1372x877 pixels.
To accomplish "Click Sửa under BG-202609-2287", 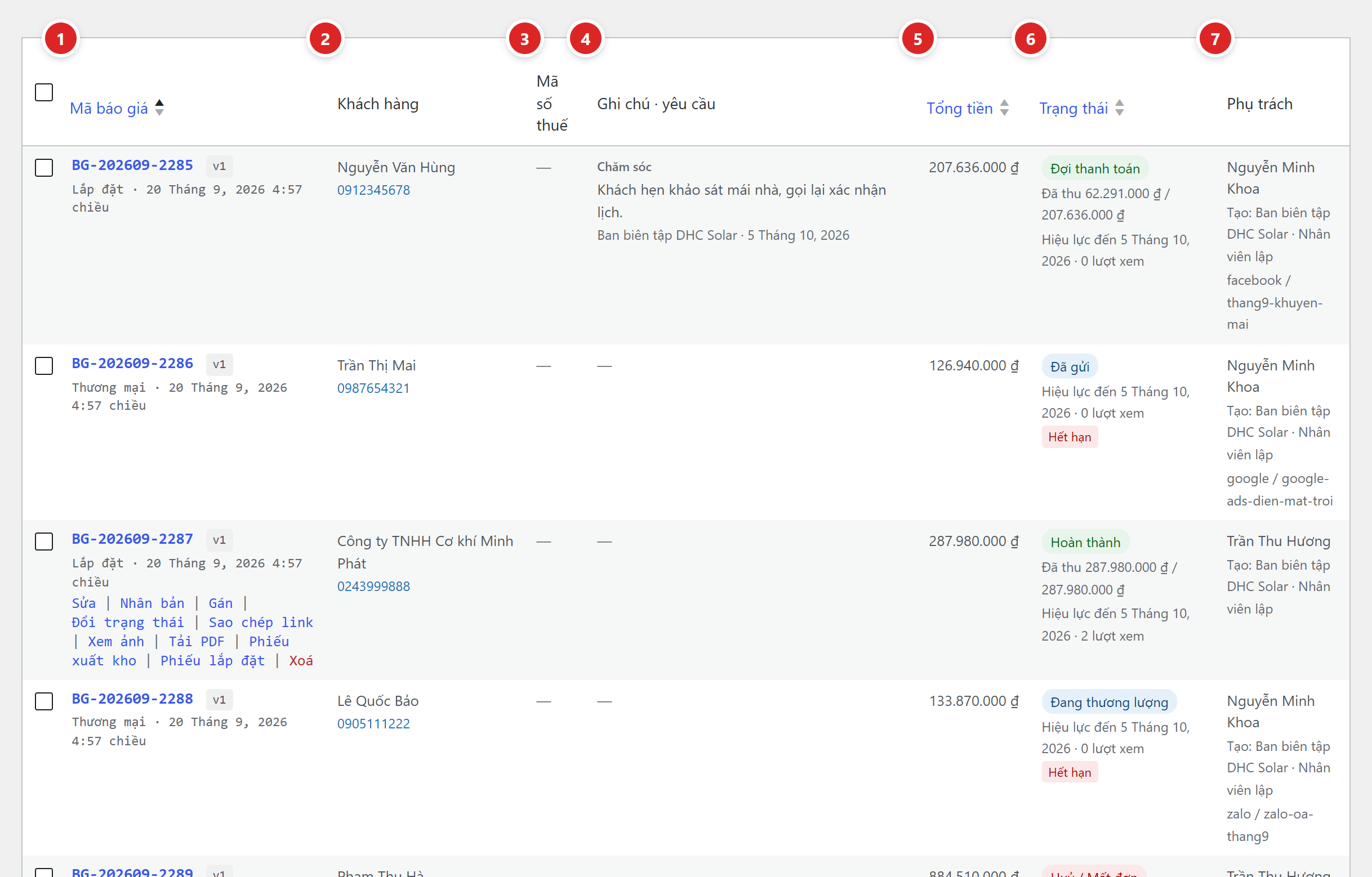I will [x=84, y=603].
